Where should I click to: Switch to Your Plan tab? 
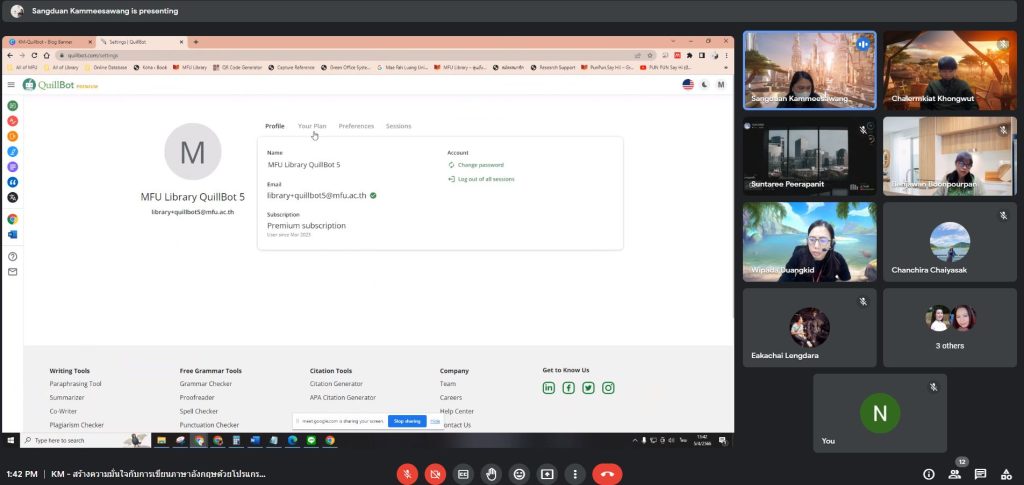click(312, 126)
